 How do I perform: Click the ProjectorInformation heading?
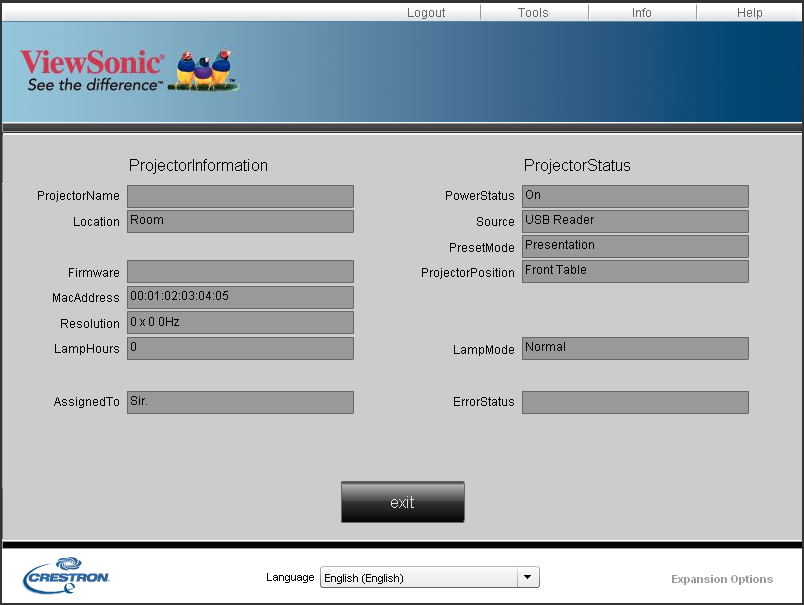198,166
